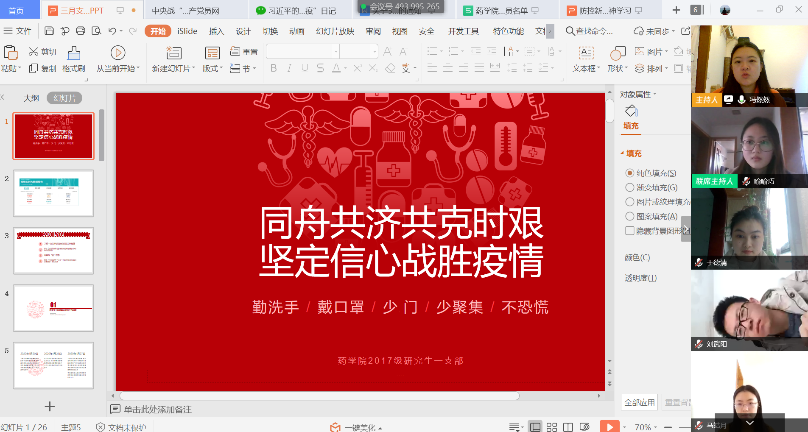This screenshot has height=432, width=808.
Task: Start slideshow from current slide
Action: pyautogui.click(x=118, y=56)
